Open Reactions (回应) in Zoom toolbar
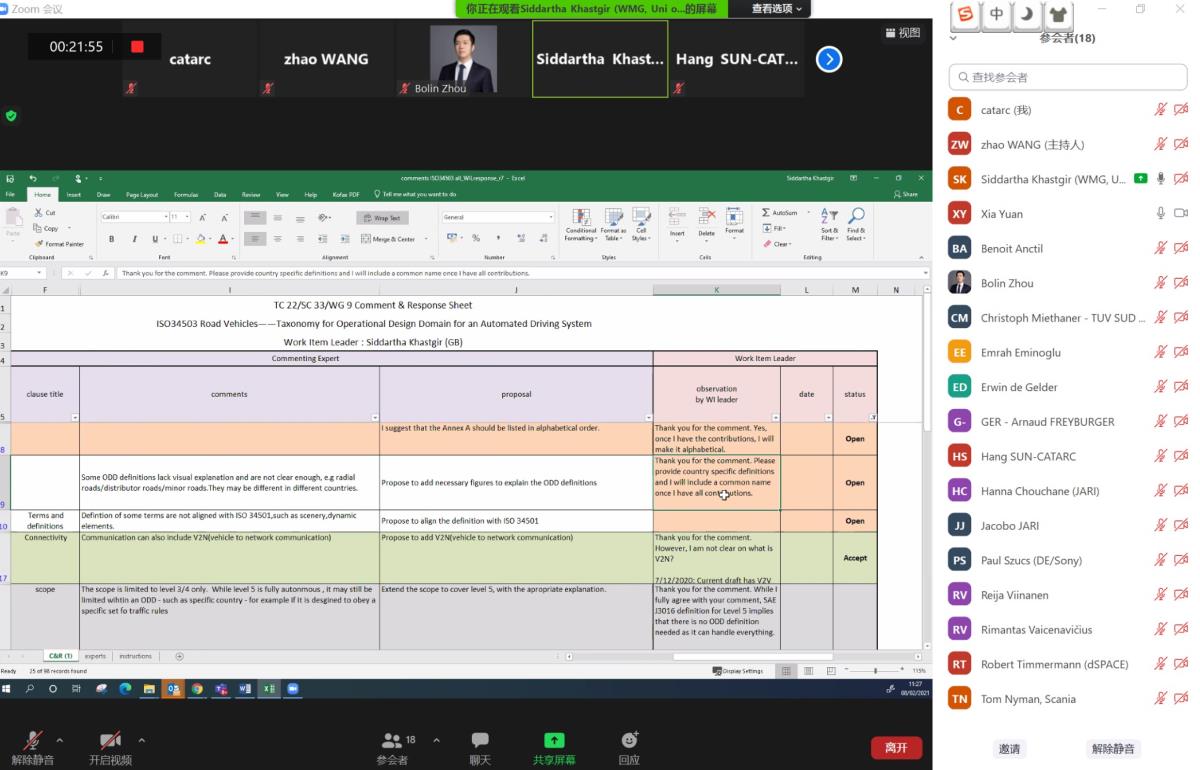1200x770 pixels. pos(629,747)
